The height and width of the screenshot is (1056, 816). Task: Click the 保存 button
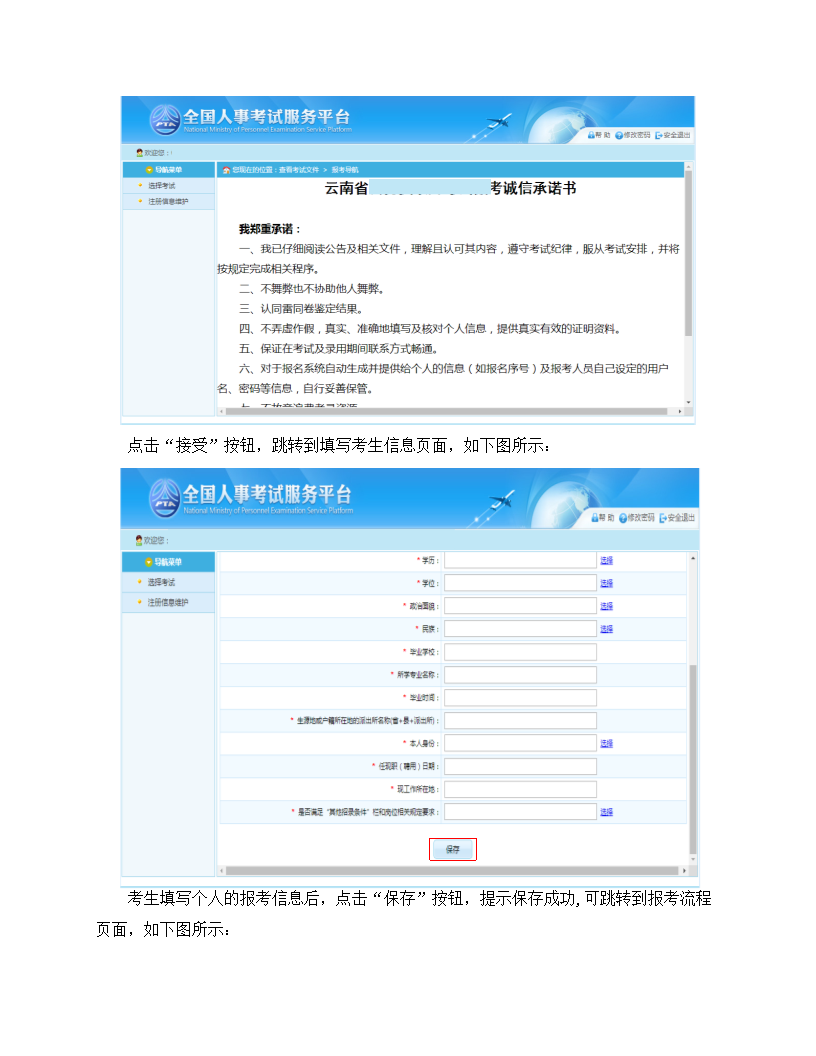[x=453, y=849]
